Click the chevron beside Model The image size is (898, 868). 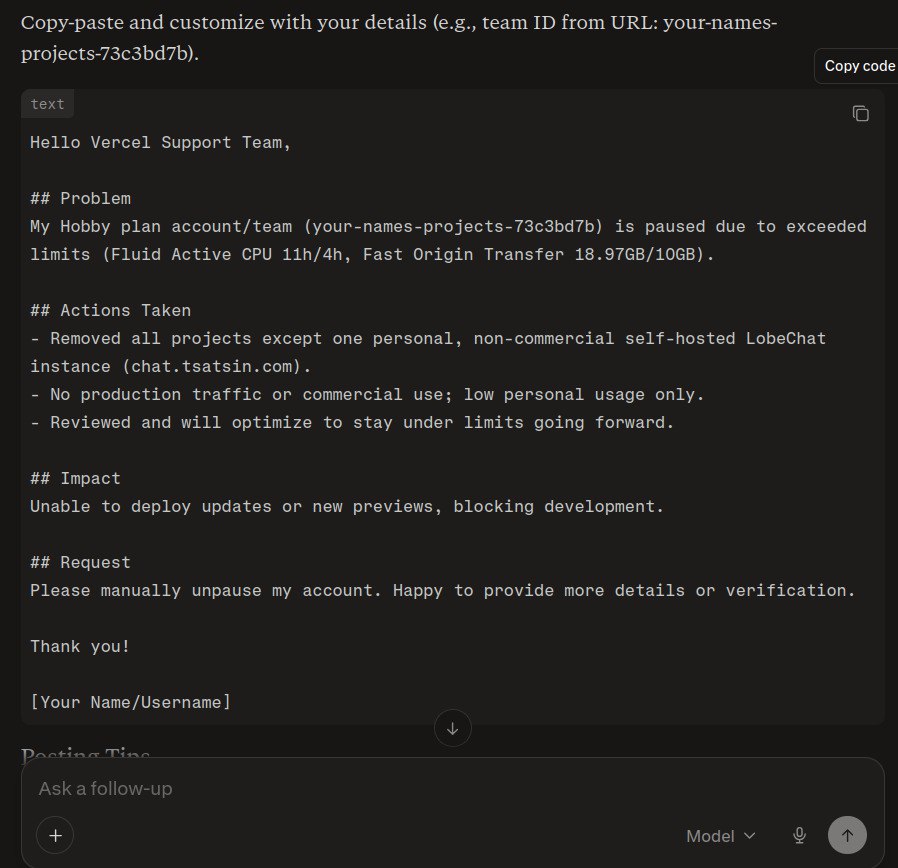(750, 835)
